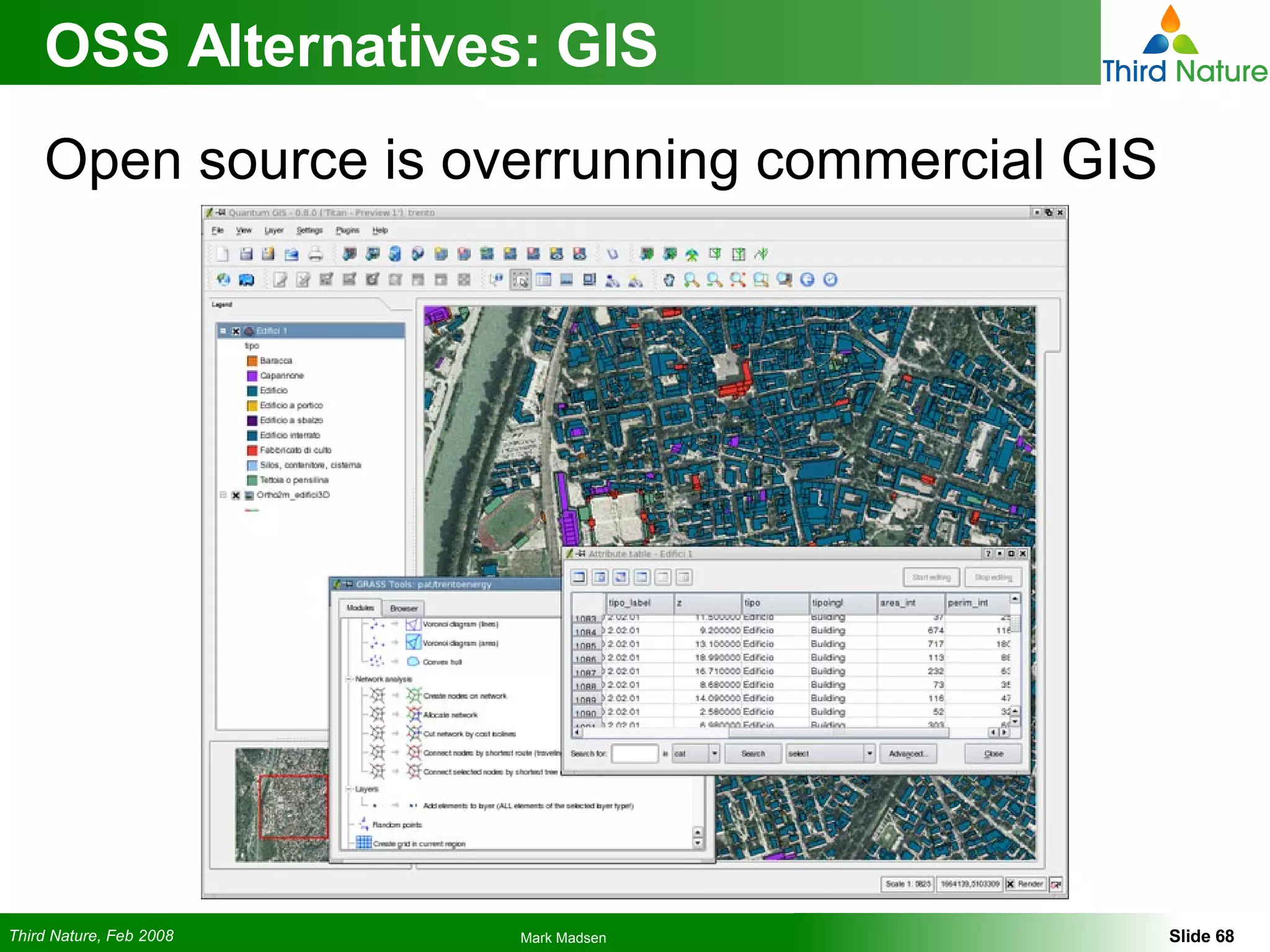Open the File menu
This screenshot has height=952, width=1270.
coord(217,231)
